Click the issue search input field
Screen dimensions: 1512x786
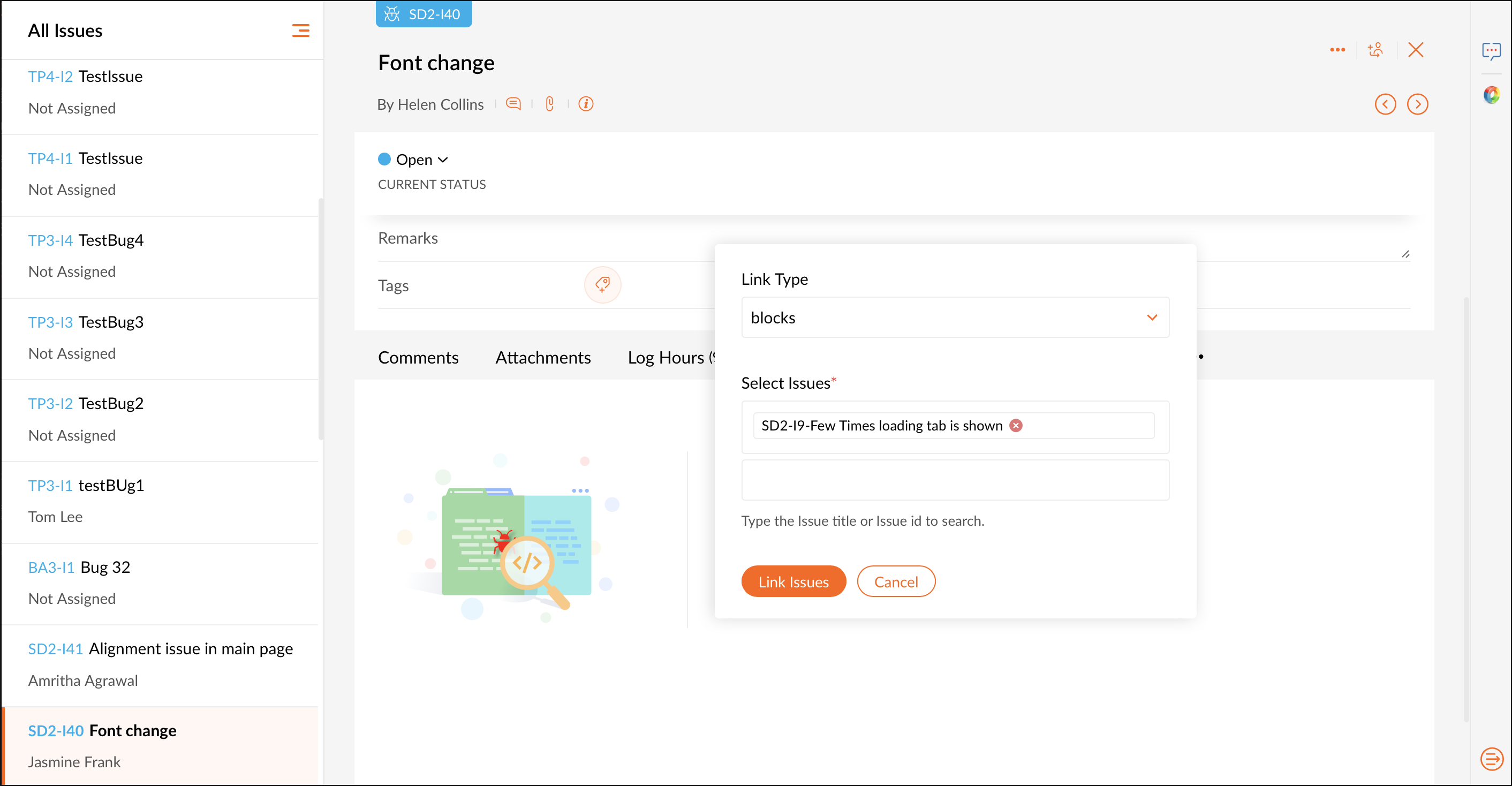(955, 480)
